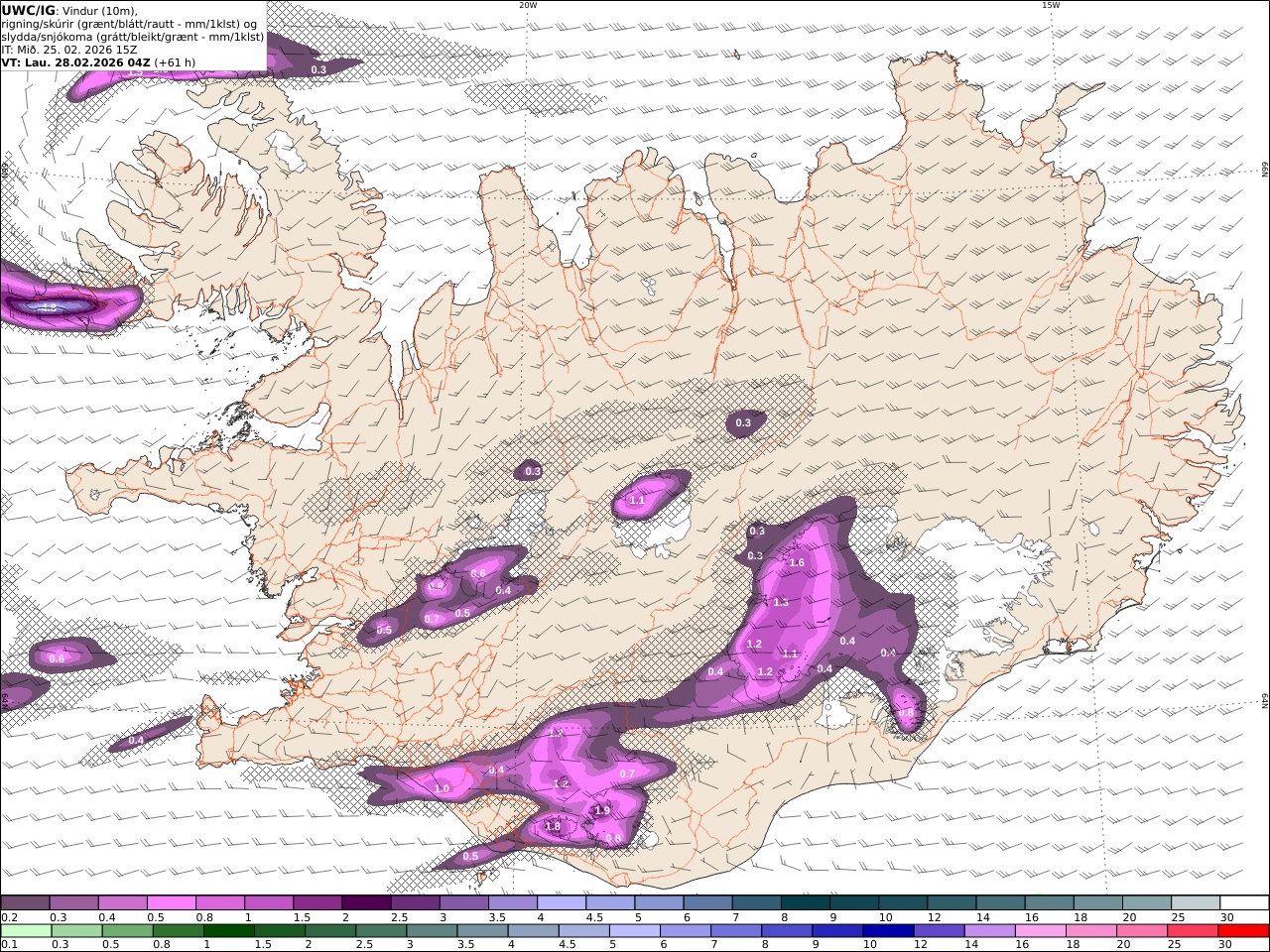Pick the dark mauve 0.2–0.3 snow legend swatch
1270x952 pixels.
25,903
